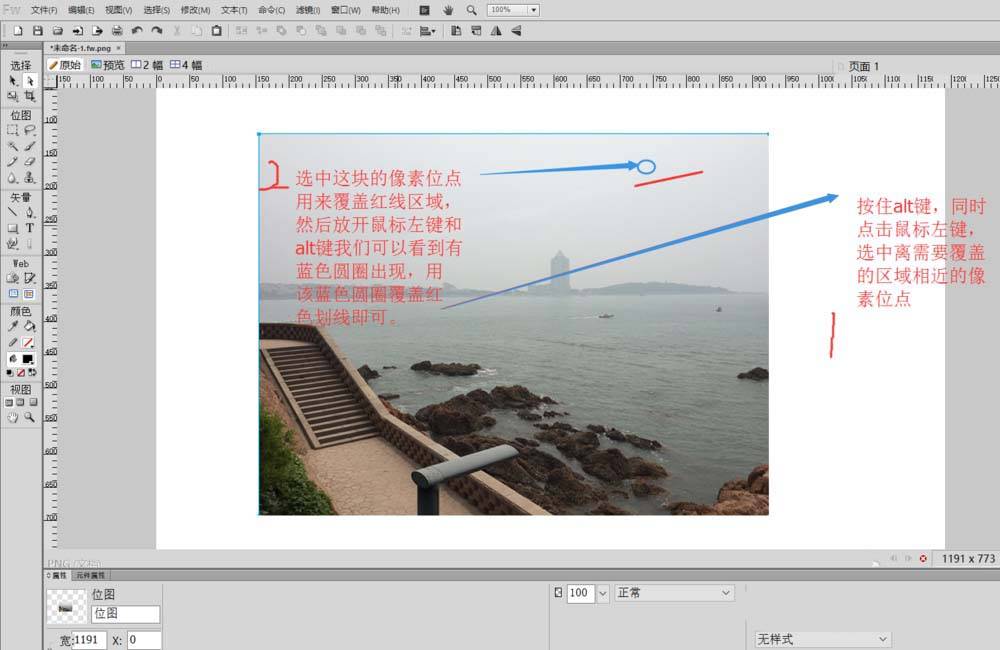
Task: Select the Zoom magnifier tool in toolbox
Action: [x=30, y=417]
